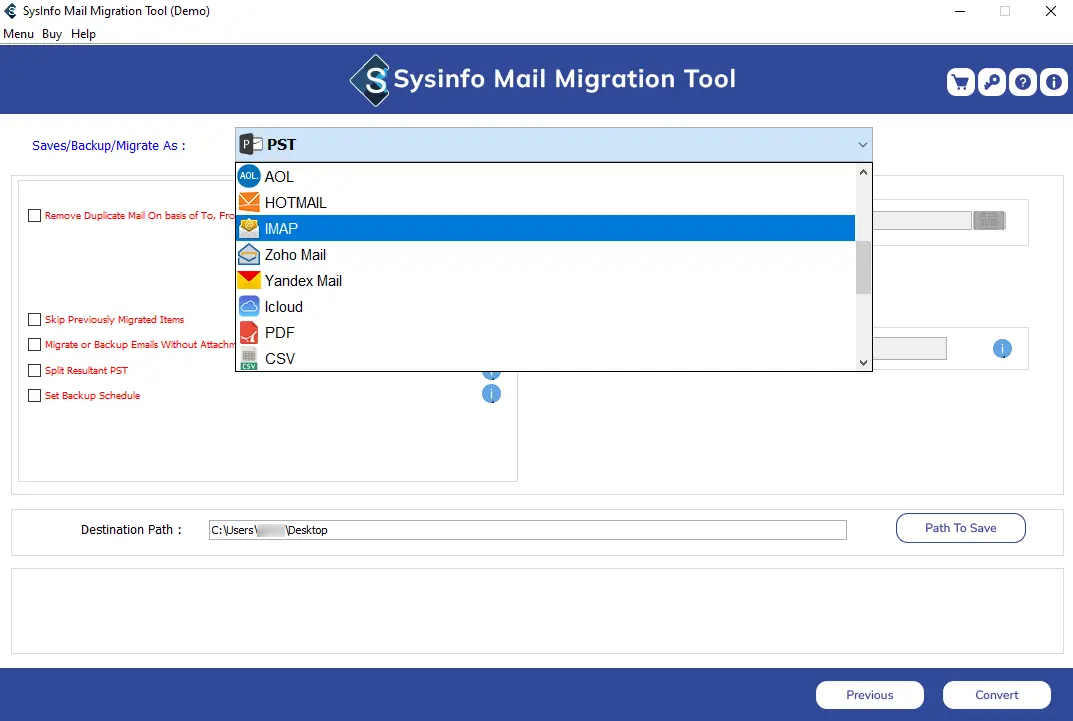Image resolution: width=1073 pixels, height=721 pixels.
Task: Select CSV from the dropdown list
Action: tap(545, 358)
